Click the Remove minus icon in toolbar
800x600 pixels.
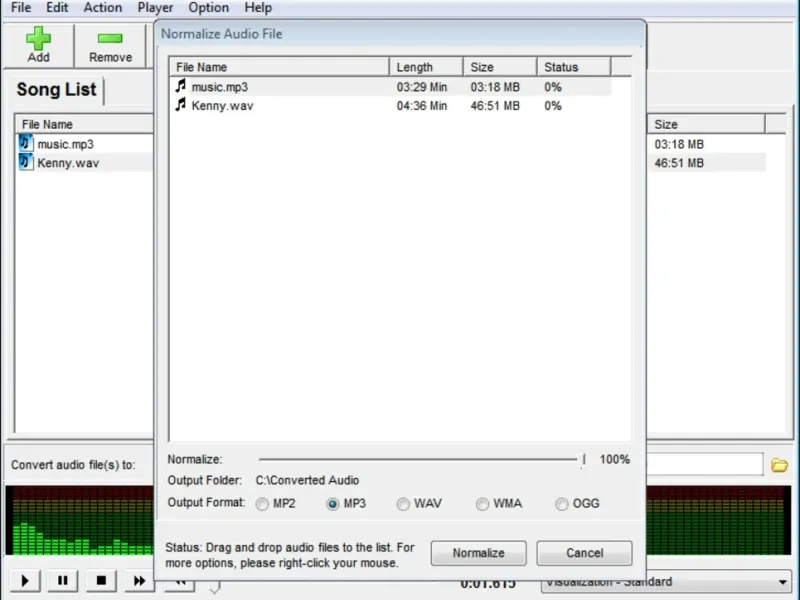point(110,38)
